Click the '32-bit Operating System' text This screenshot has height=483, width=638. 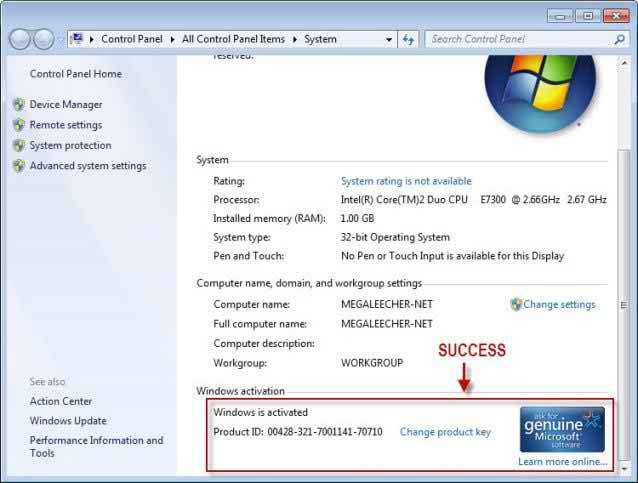click(x=395, y=237)
